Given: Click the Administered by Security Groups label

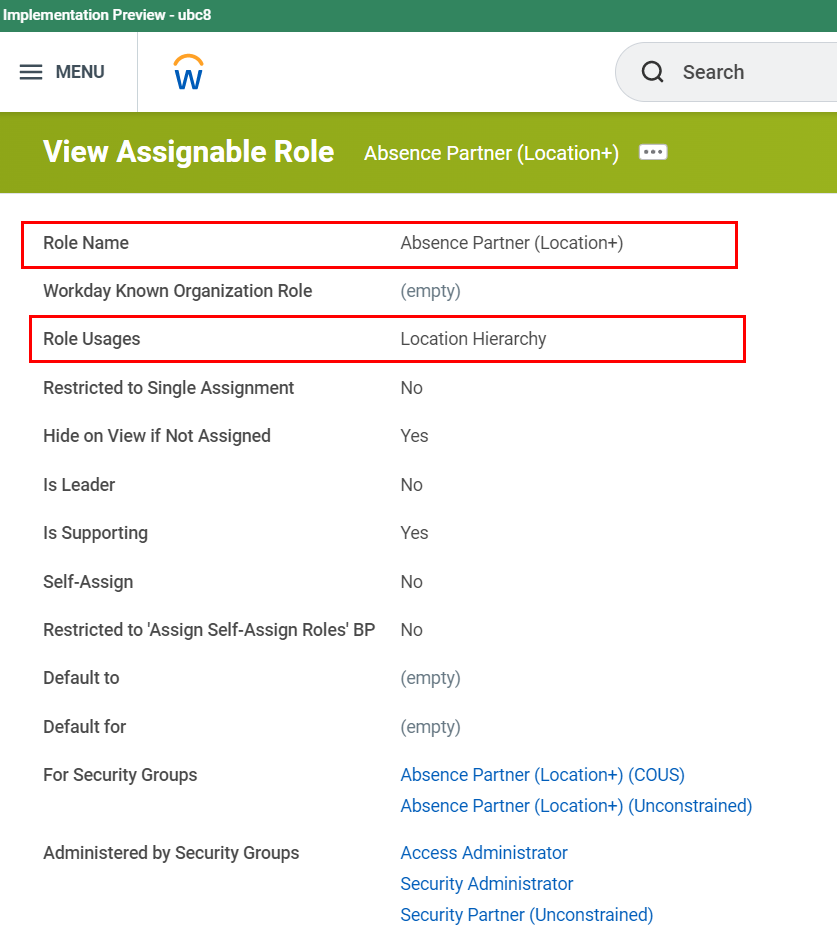Looking at the screenshot, I should click(171, 853).
